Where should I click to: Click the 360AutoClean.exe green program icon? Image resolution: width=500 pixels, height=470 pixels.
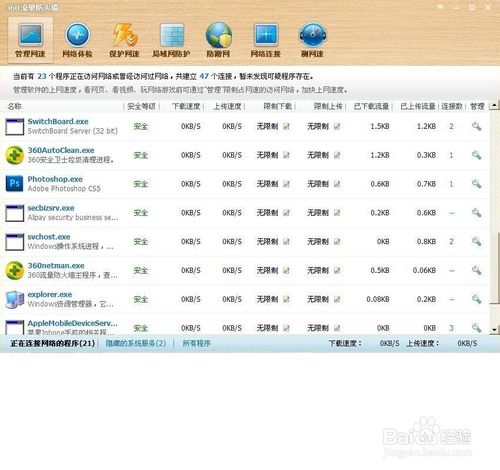(x=15, y=155)
